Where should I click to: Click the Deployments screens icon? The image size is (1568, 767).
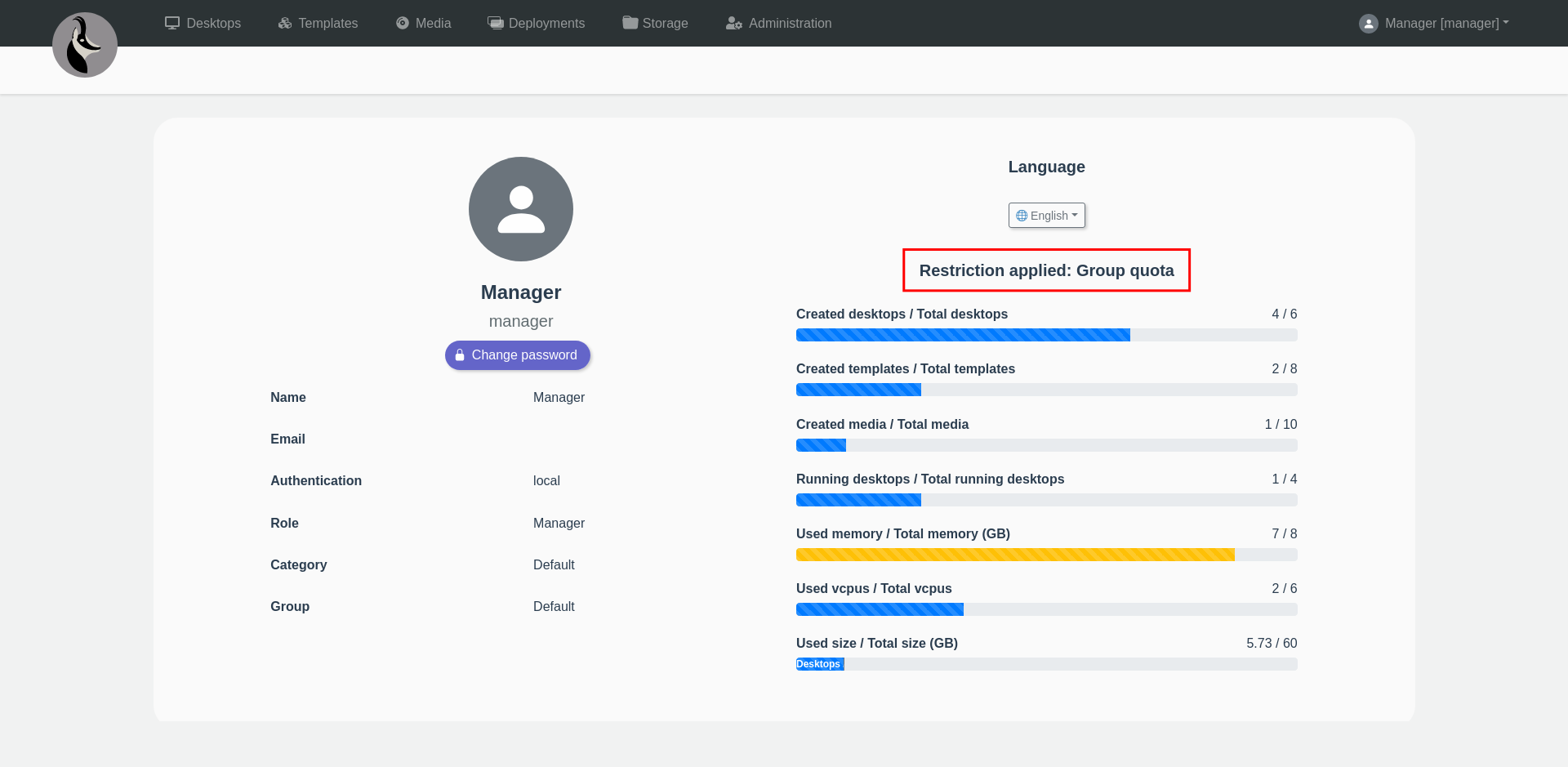[x=496, y=23]
